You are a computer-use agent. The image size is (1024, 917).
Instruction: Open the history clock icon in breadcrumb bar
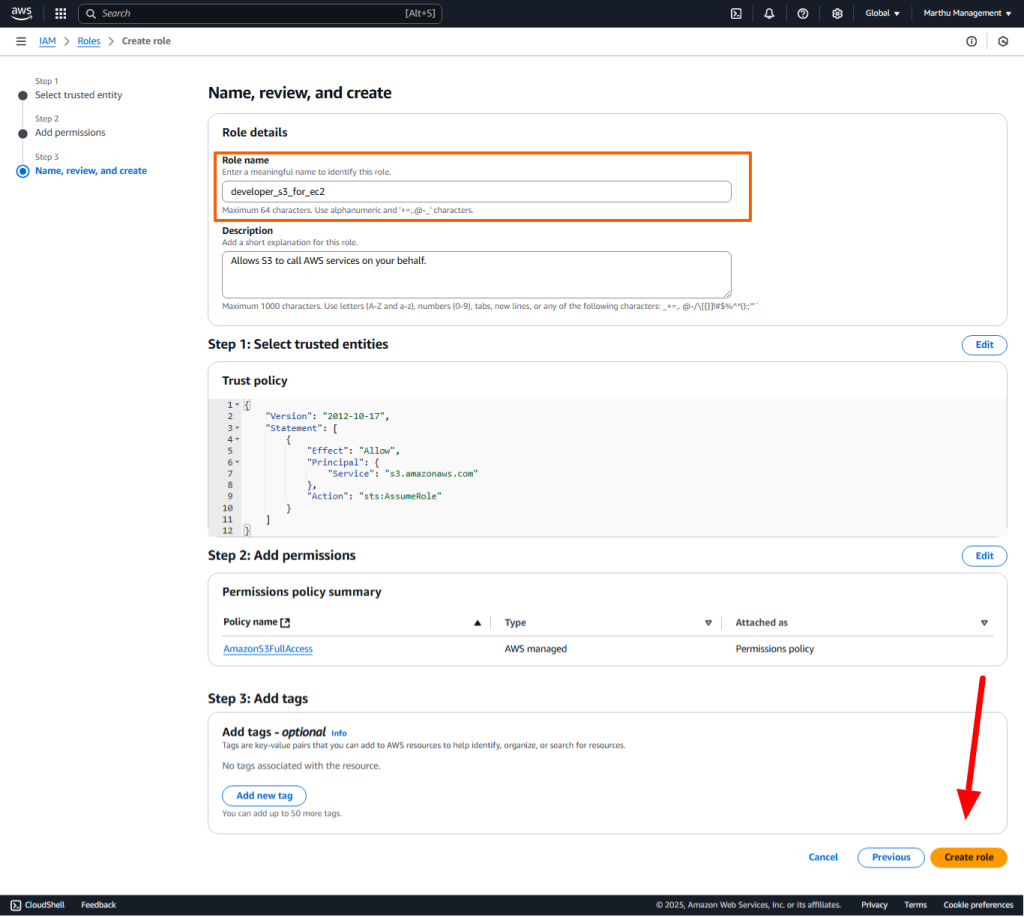[1002, 41]
